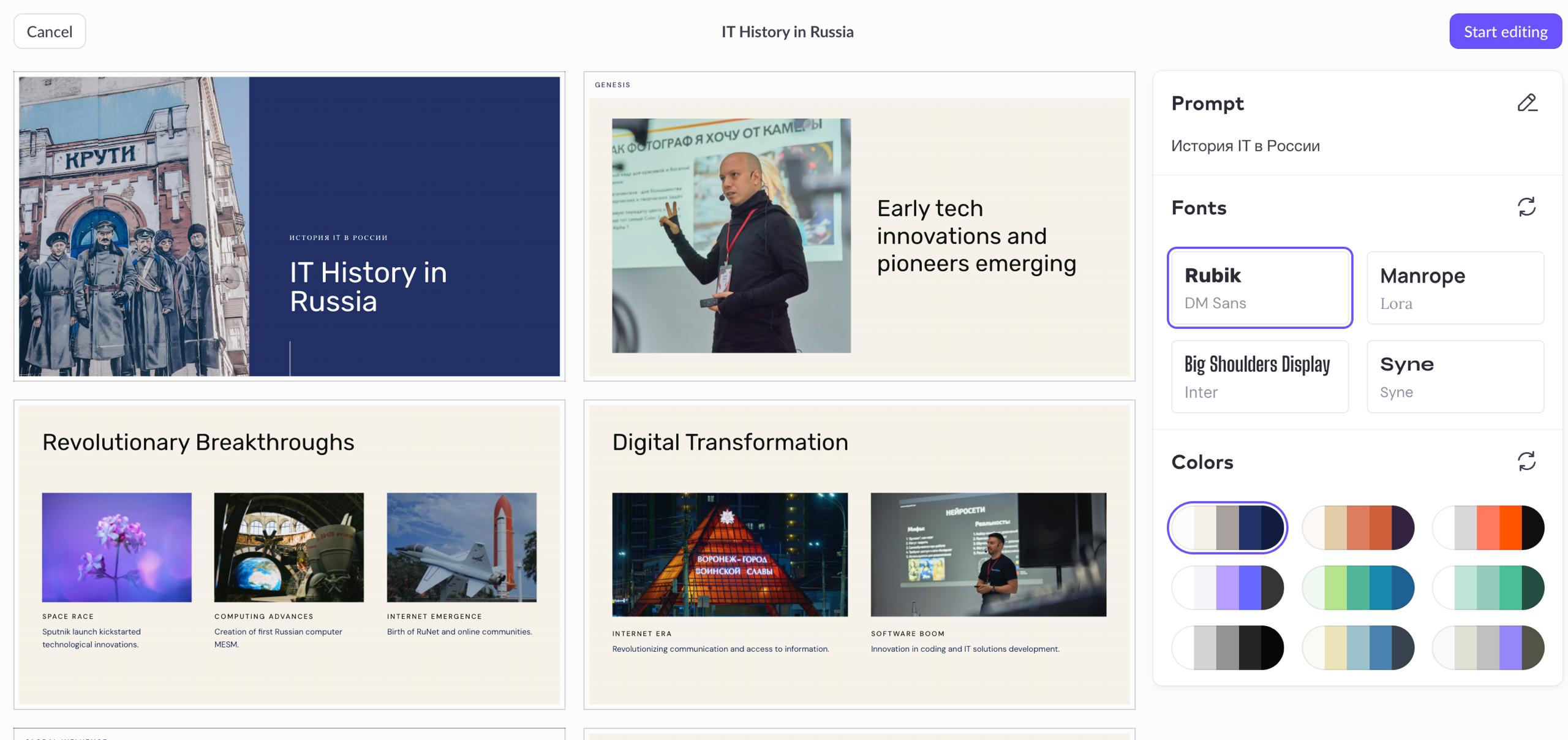Image resolution: width=1568 pixels, height=740 pixels.
Task: Open the IT History in Russia title slide
Action: (289, 226)
